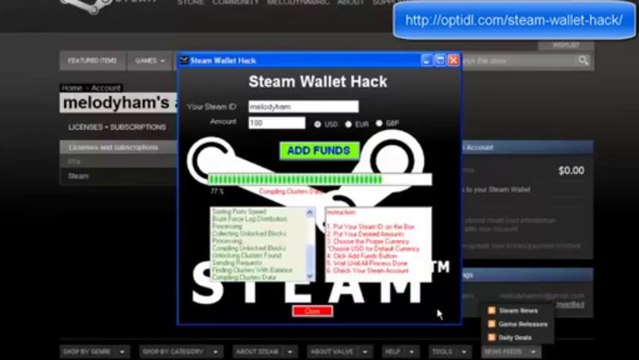The width and height of the screenshot is (639, 360).
Task: Click the Account breadcrumb link
Action: click(x=106, y=88)
